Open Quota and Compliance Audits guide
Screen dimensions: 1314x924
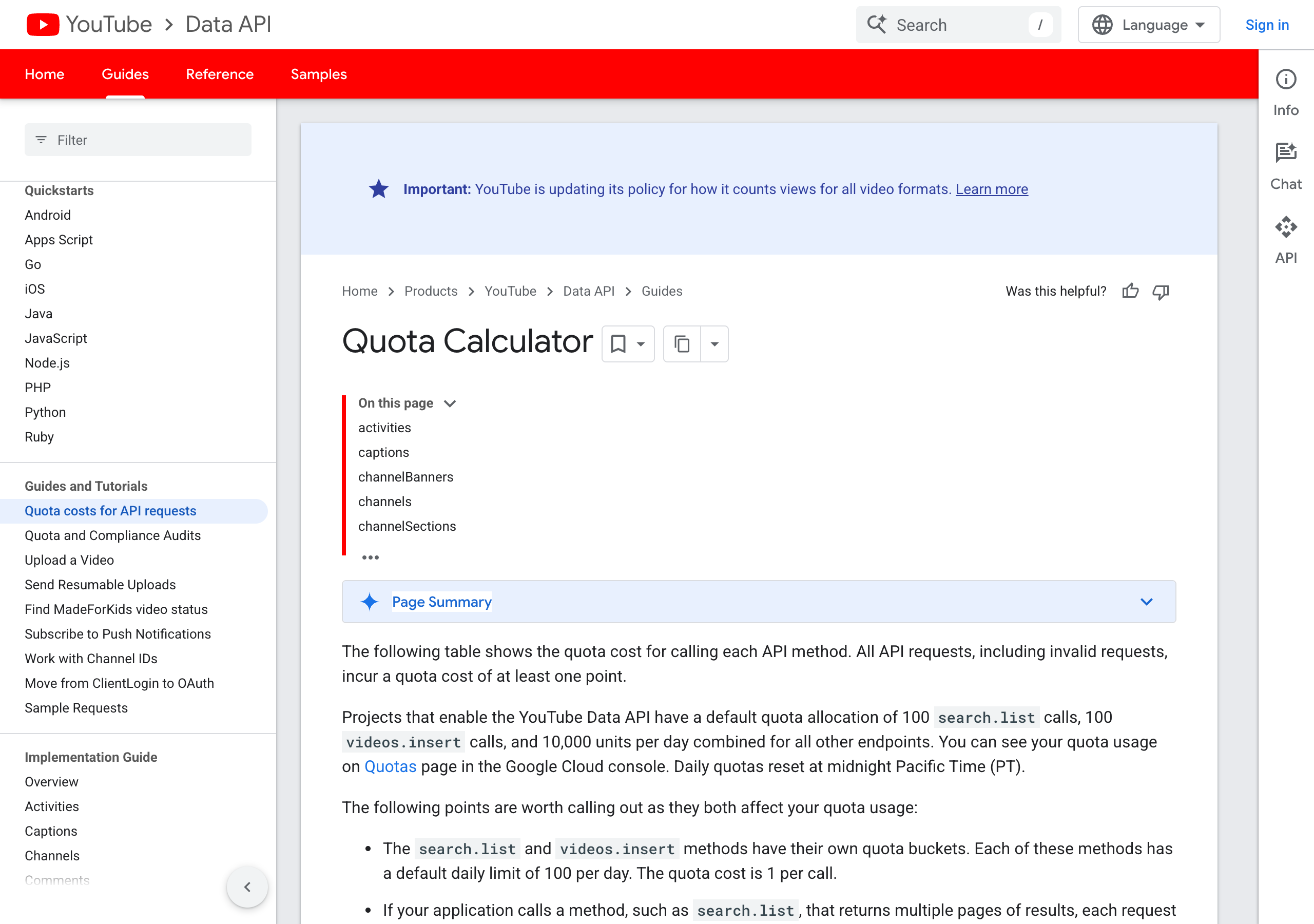tap(113, 535)
